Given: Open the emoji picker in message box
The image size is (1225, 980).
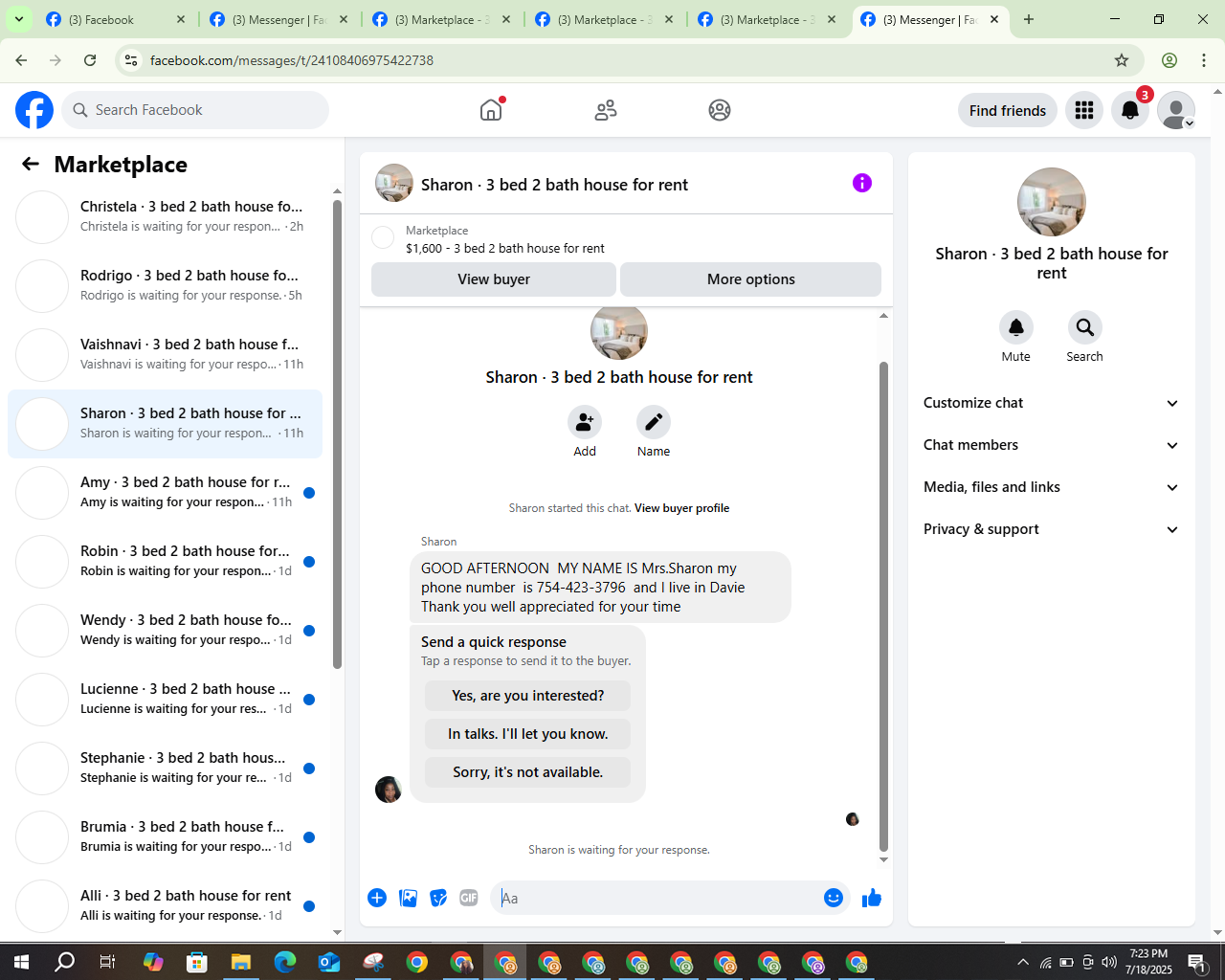Looking at the screenshot, I should click(834, 898).
